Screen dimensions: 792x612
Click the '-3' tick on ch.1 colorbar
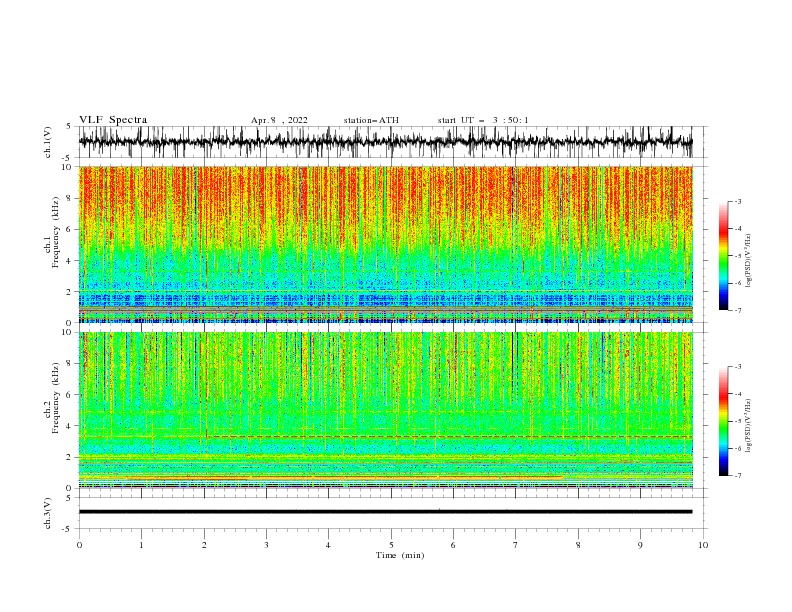point(737,201)
